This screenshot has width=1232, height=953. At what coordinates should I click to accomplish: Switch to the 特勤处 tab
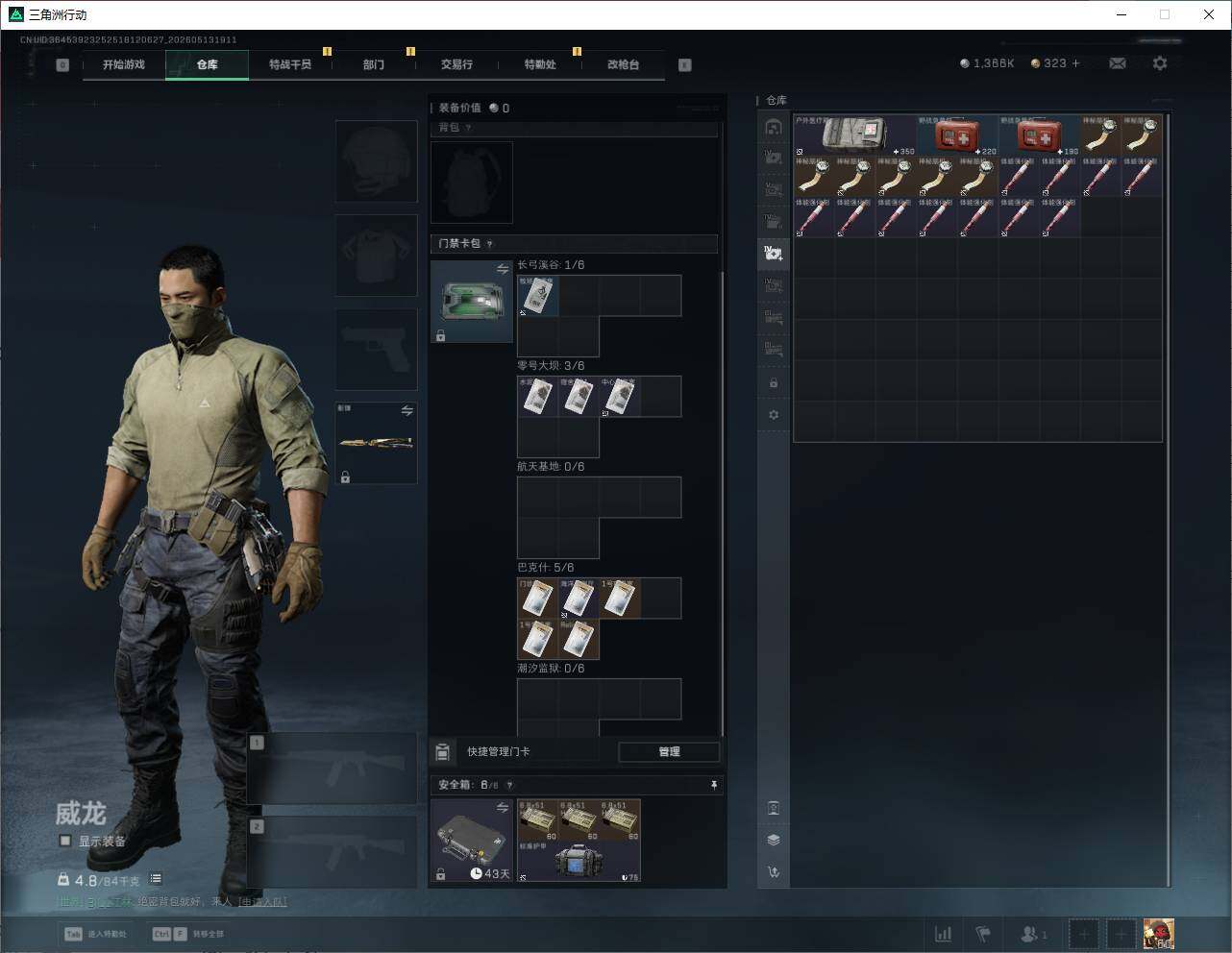(x=540, y=64)
